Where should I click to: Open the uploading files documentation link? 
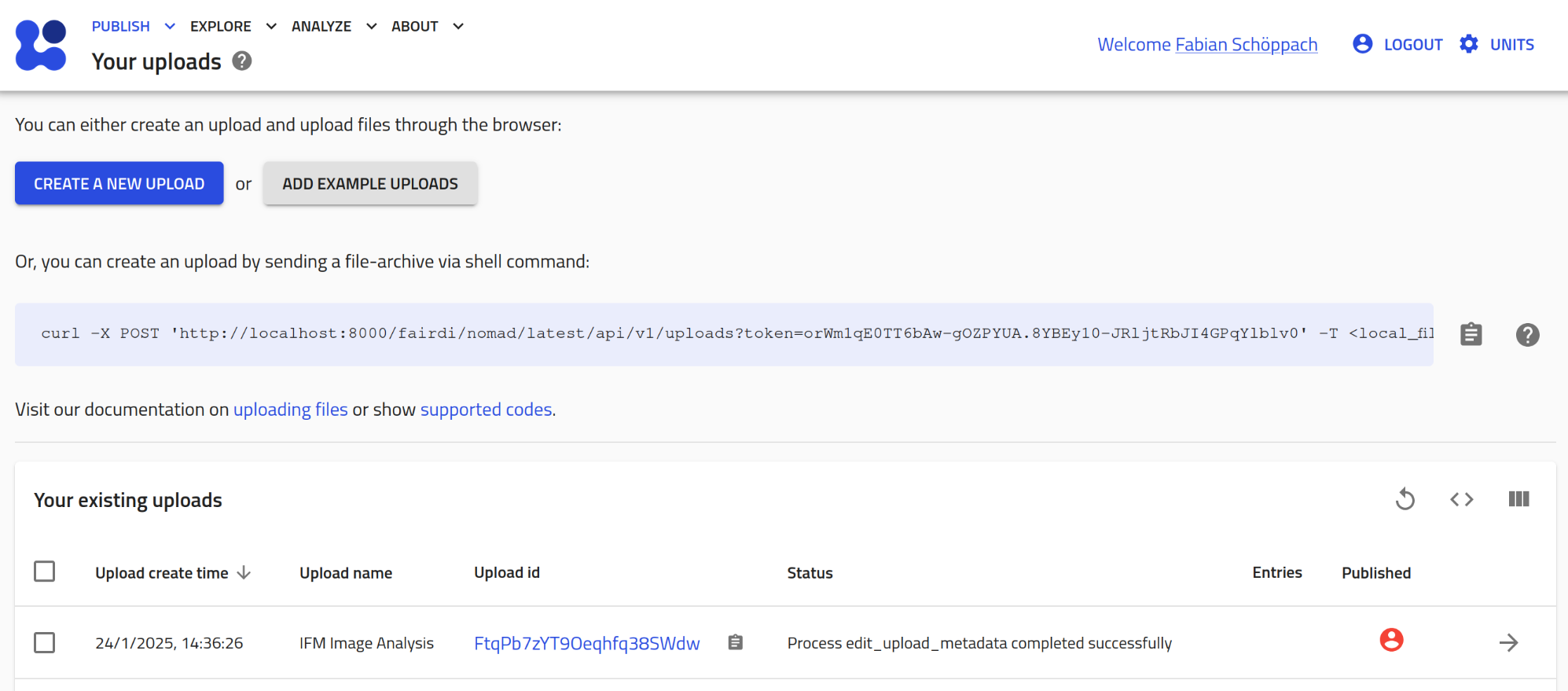point(290,410)
